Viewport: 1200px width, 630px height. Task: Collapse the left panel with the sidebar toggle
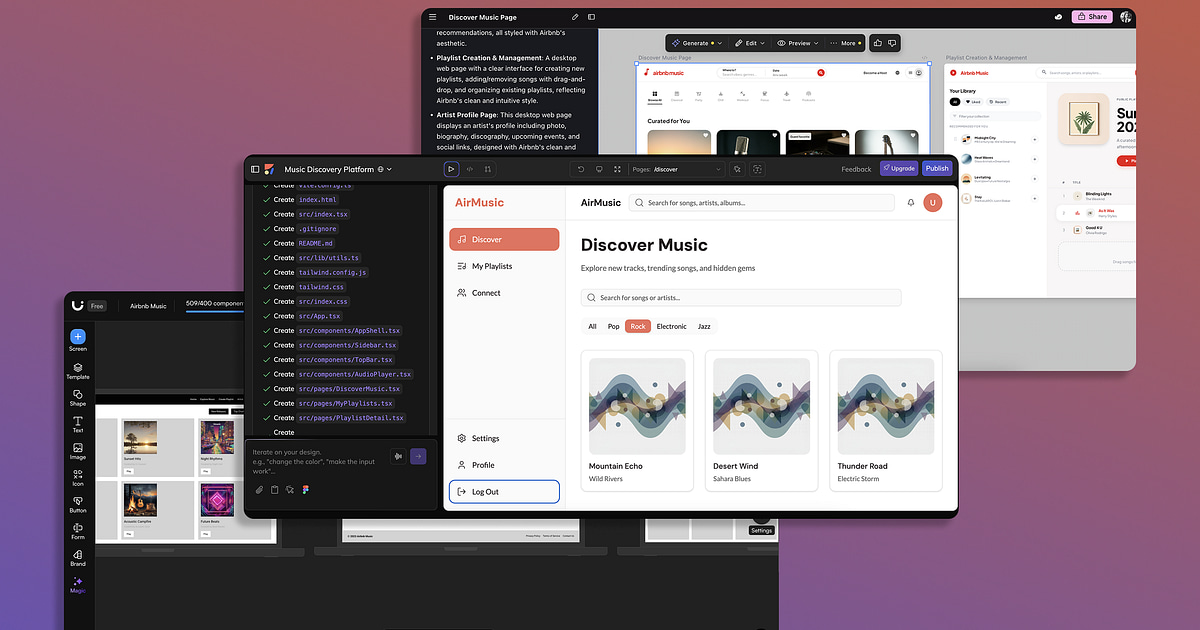255,168
